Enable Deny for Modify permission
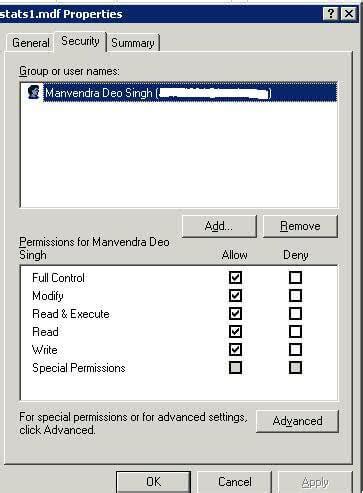This screenshot has width=363, height=493. 295,295
